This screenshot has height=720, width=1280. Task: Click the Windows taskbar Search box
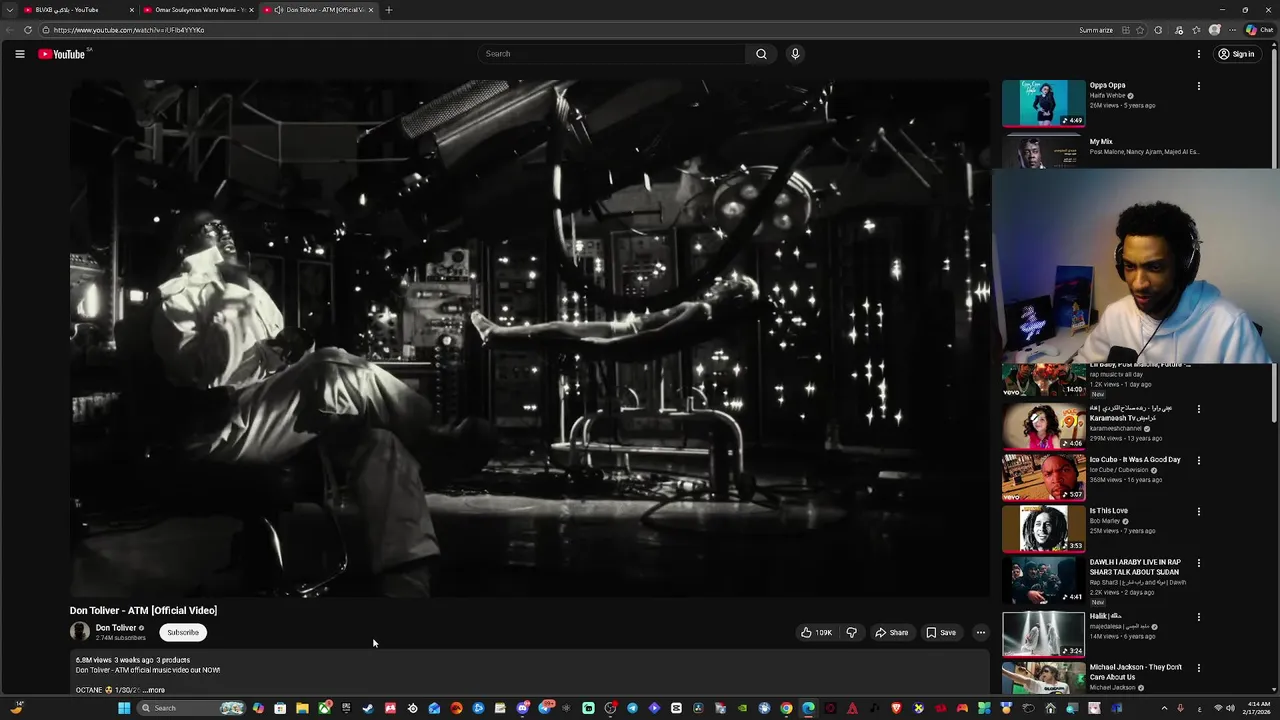(191, 708)
